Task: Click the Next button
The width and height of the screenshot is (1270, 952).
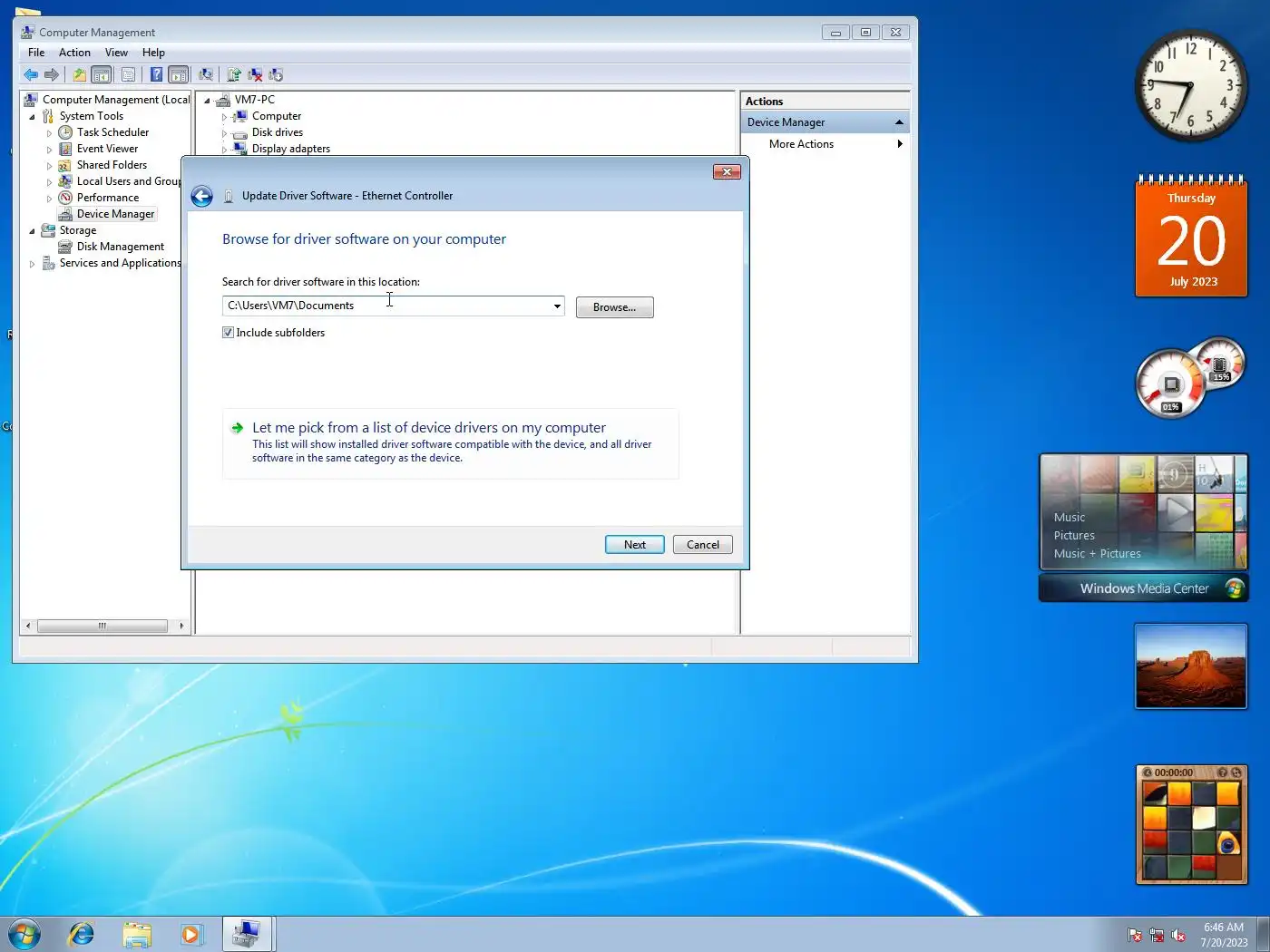Action: click(635, 545)
